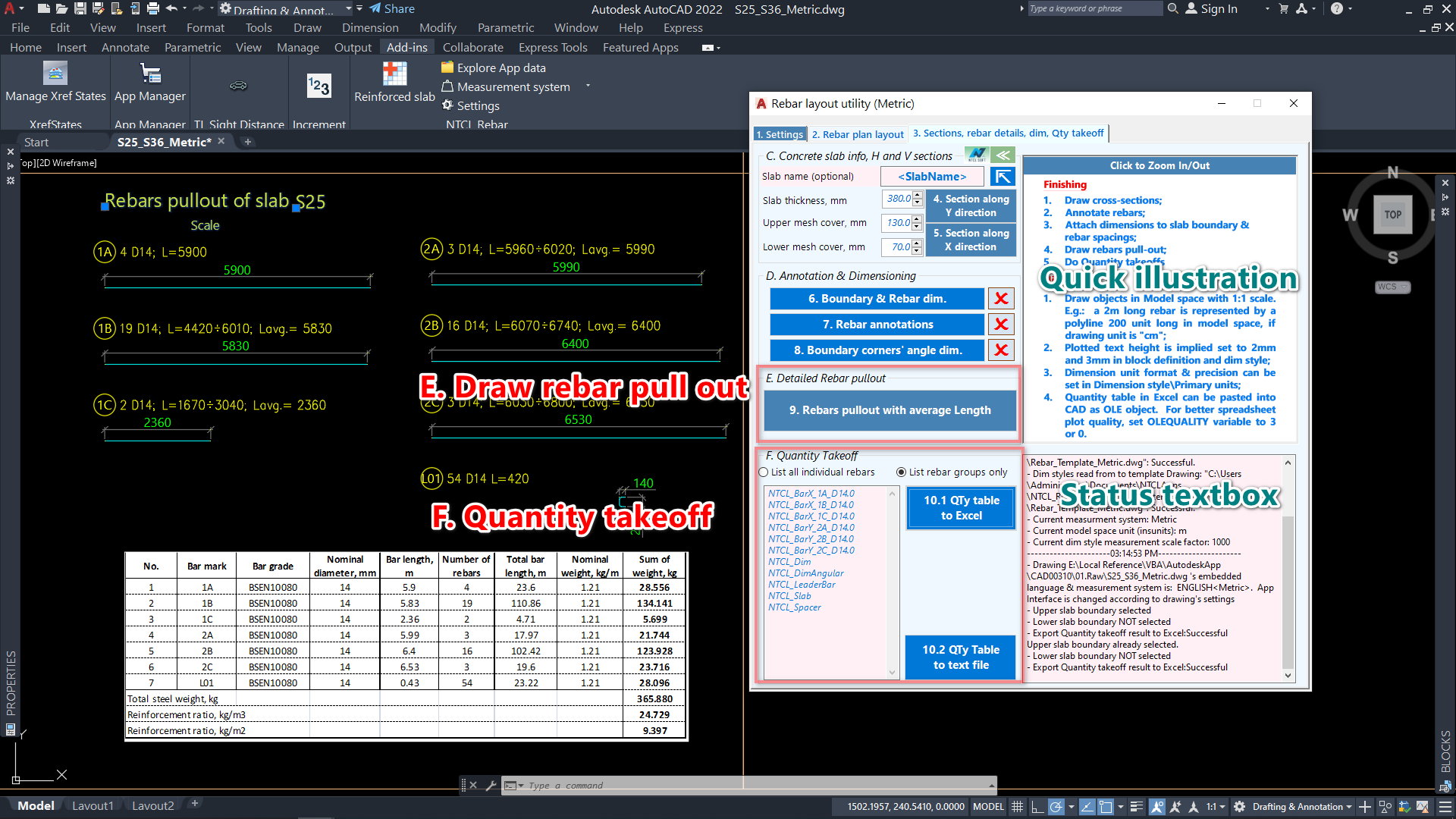
Task: Click the Reinforced slab ribbon icon
Action: [x=394, y=75]
